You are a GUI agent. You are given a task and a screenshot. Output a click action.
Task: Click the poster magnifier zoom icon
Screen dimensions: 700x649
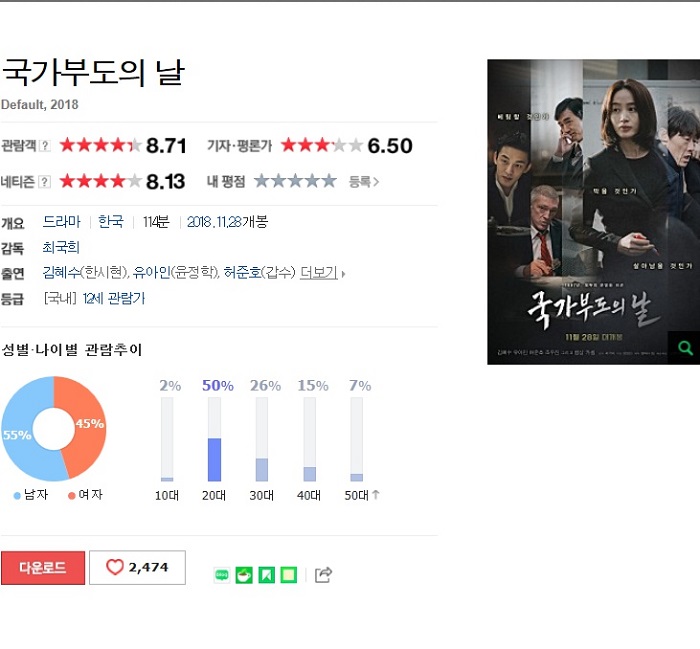coord(684,348)
